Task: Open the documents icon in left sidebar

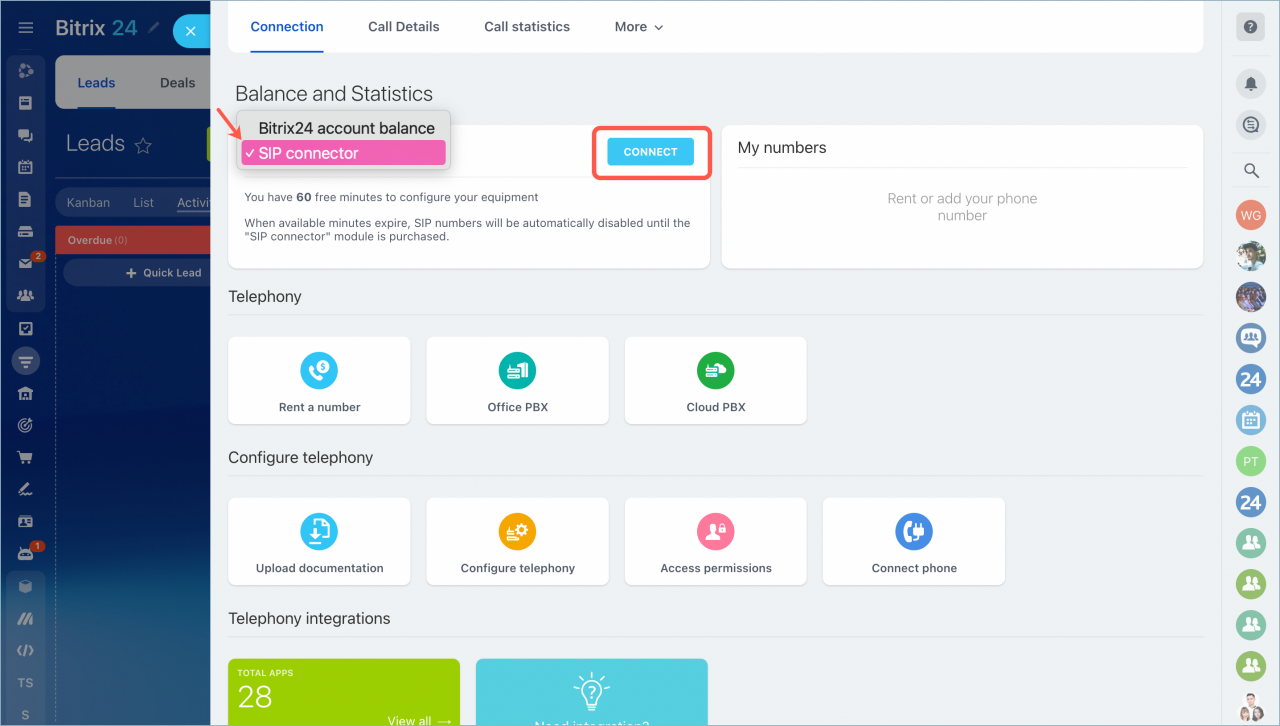Action: click(26, 199)
